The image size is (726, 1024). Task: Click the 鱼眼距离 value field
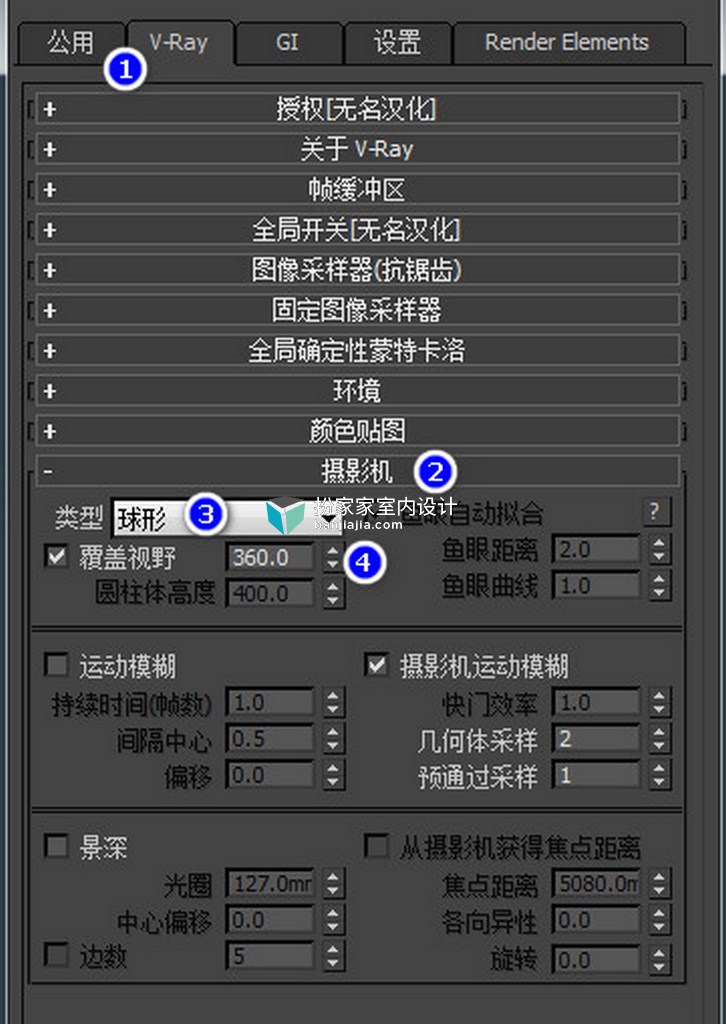point(596,550)
